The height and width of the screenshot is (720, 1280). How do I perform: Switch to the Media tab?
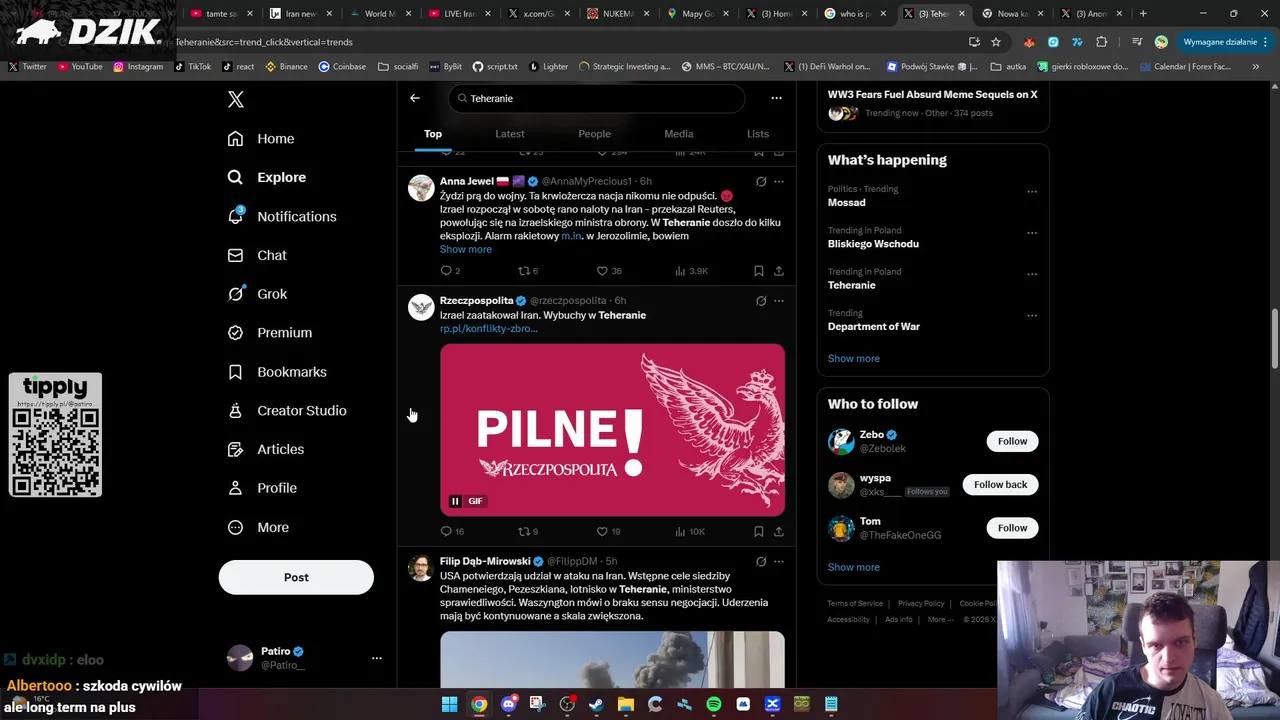pos(679,134)
